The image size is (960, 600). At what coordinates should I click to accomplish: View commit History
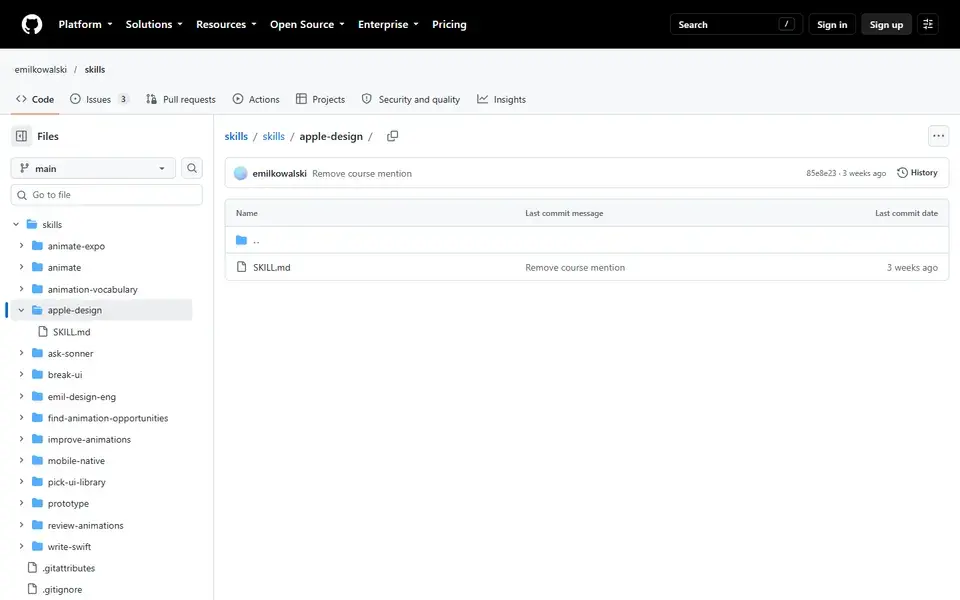pyautogui.click(x=917, y=173)
